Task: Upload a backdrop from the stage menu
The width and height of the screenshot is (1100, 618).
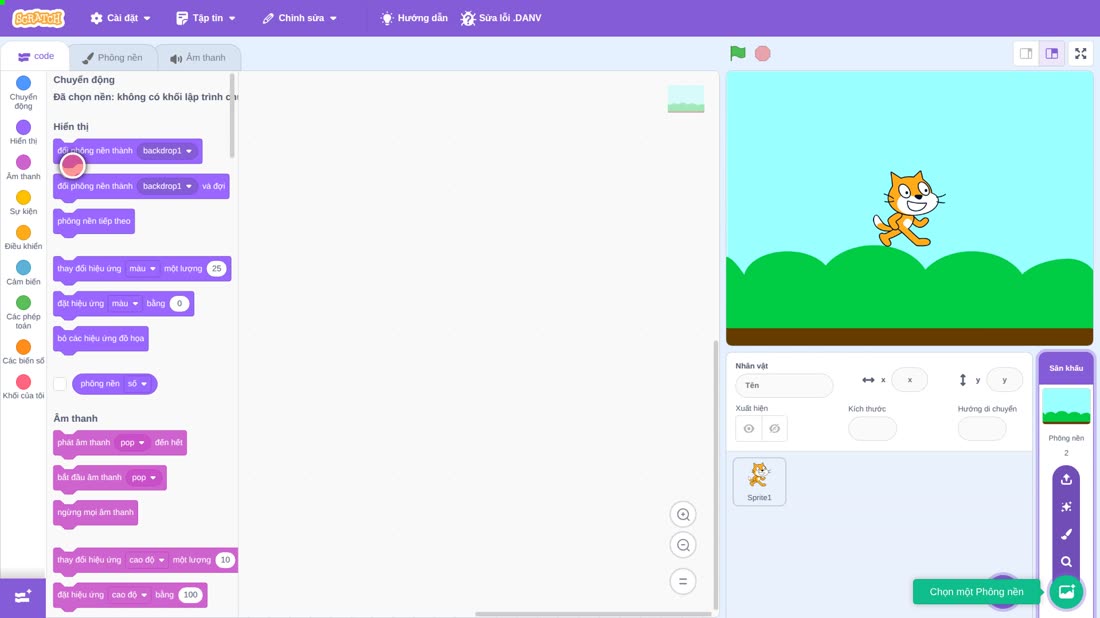Action: click(x=1066, y=479)
